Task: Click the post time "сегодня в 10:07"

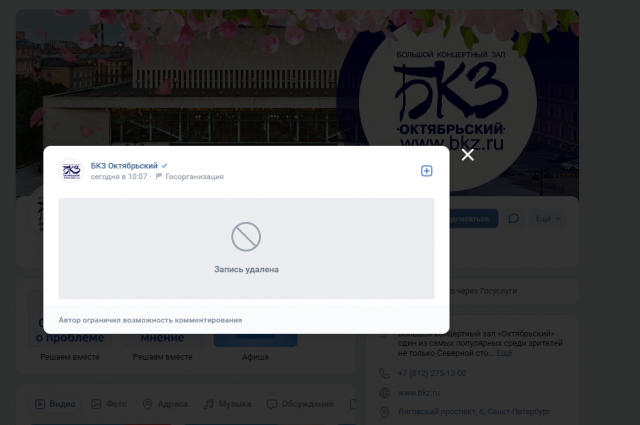Action: coord(119,176)
